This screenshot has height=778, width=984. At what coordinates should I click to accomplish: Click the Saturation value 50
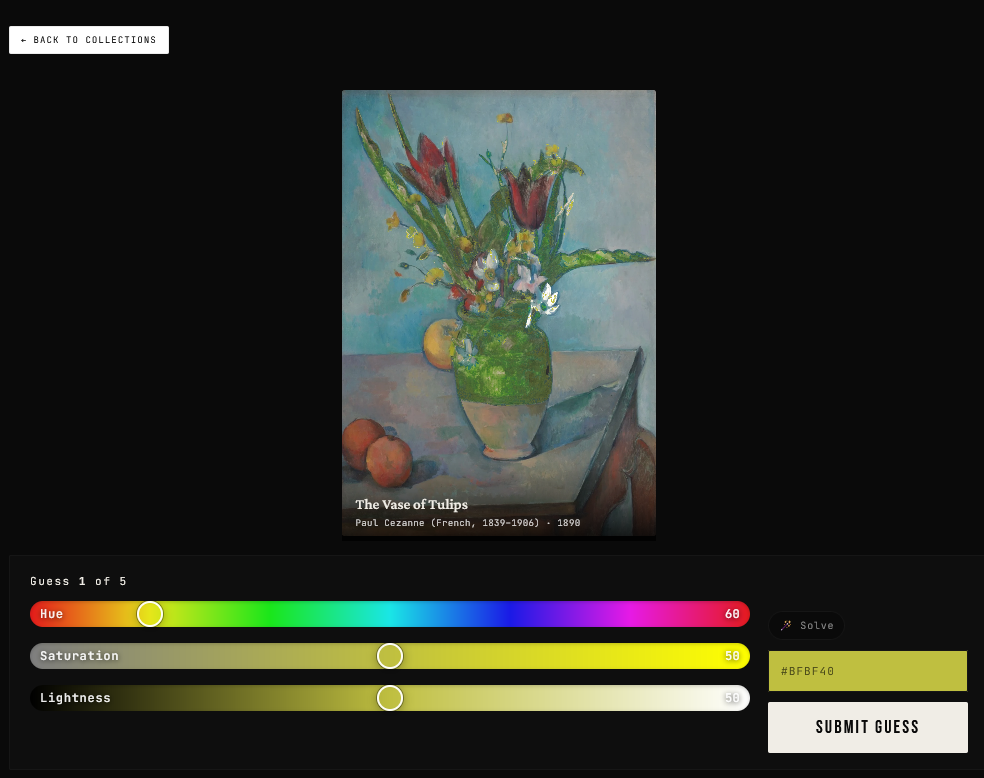coord(732,656)
